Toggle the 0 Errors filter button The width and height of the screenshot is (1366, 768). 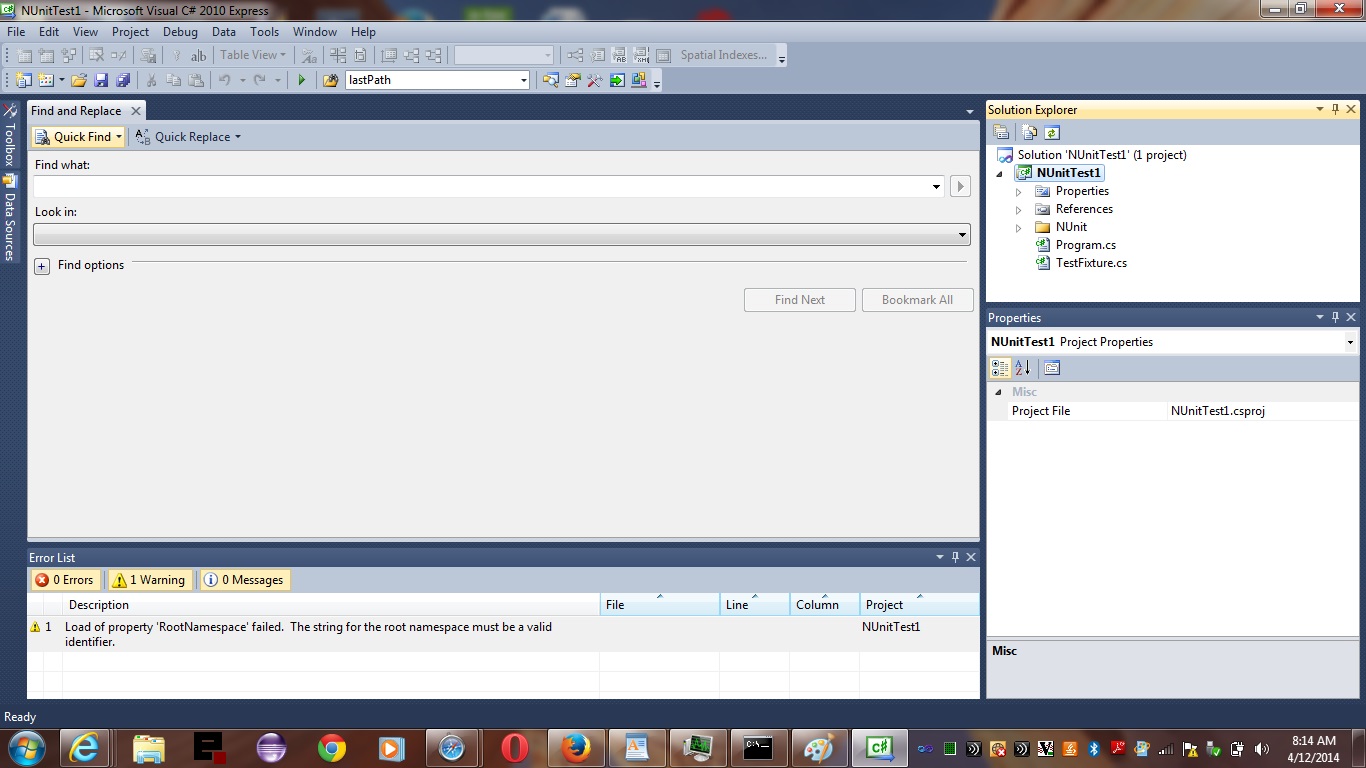point(65,580)
